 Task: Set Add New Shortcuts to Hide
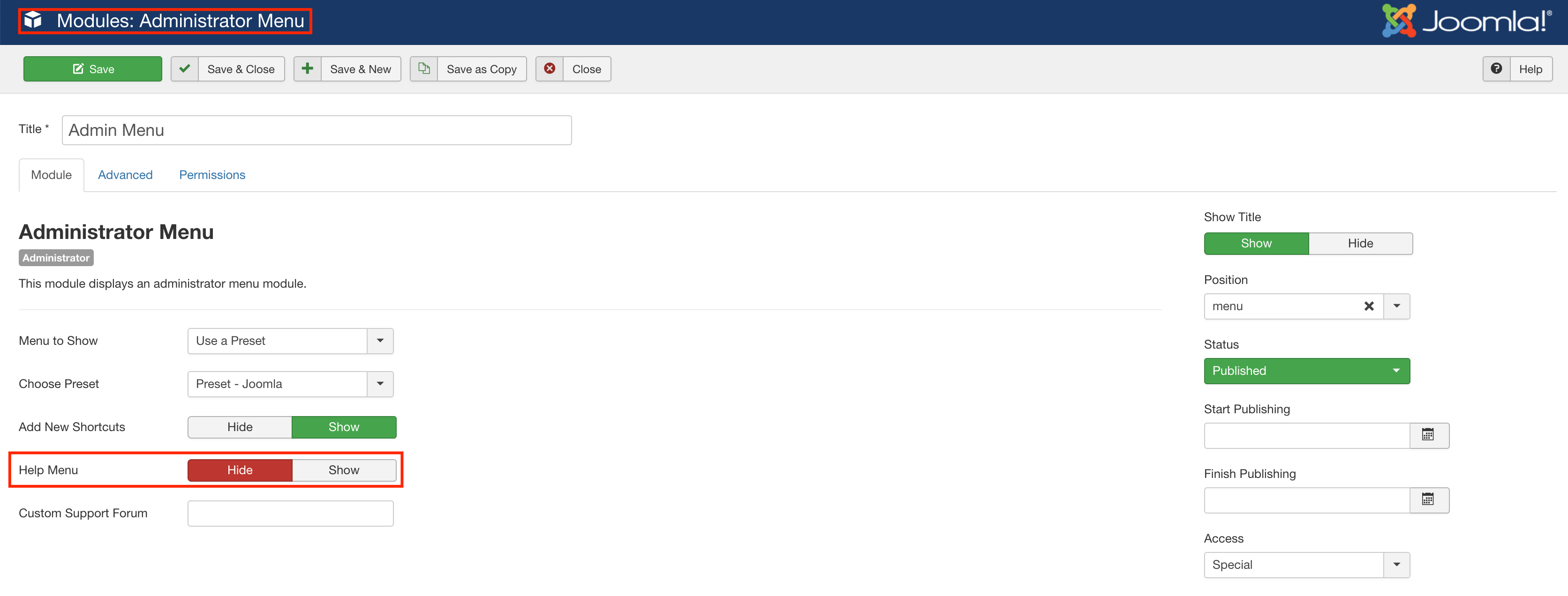[240, 426]
